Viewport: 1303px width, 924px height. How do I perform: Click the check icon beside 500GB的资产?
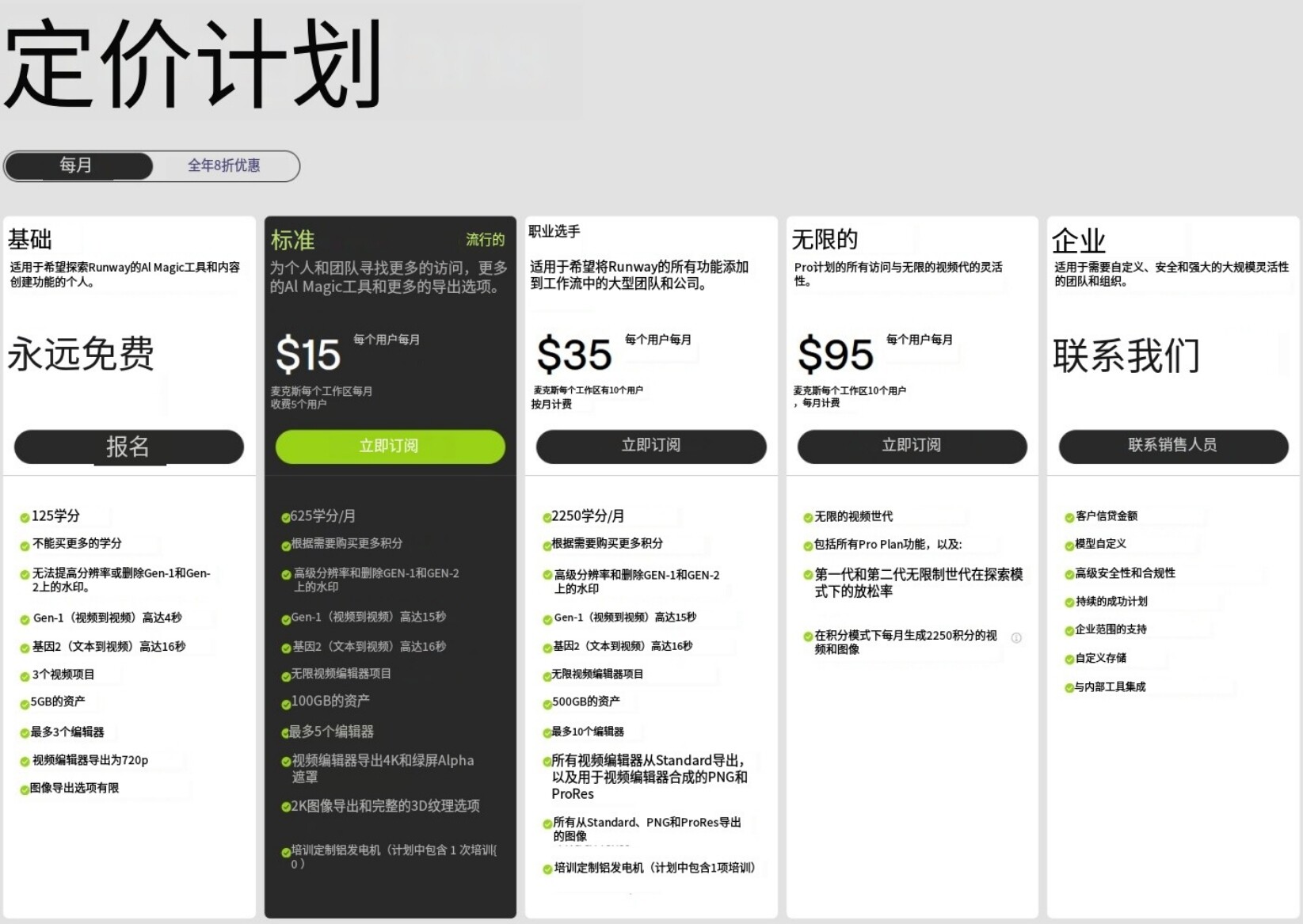[547, 704]
